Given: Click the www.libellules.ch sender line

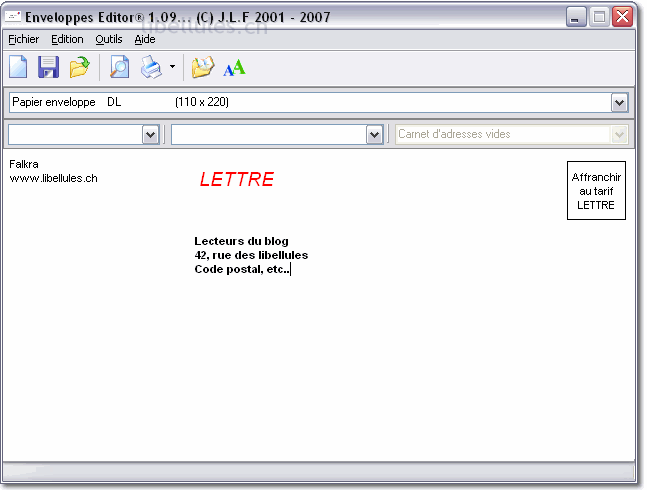Looking at the screenshot, I should [54, 178].
